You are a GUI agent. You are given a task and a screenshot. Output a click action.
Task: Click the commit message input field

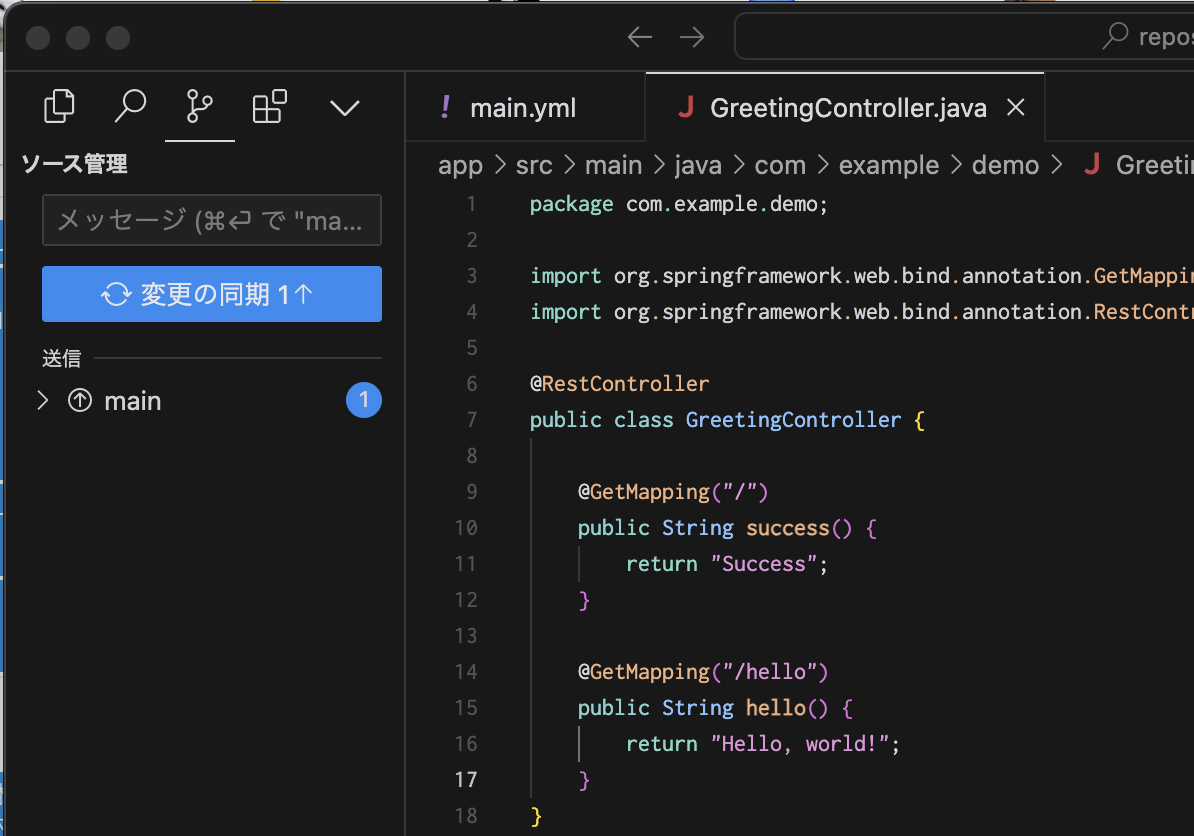click(212, 220)
